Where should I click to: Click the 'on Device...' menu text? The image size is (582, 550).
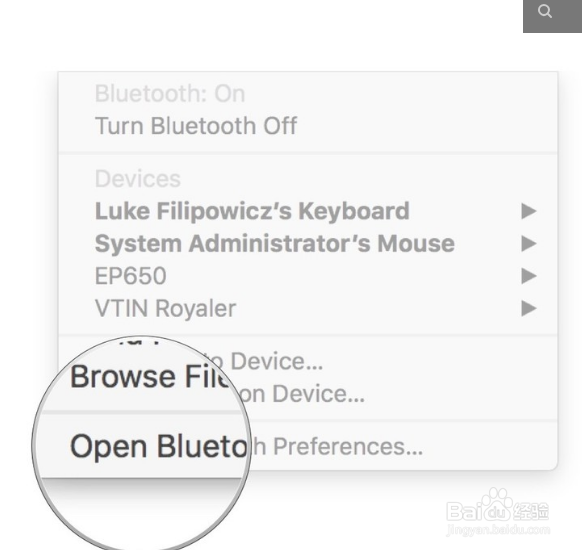coord(301,394)
